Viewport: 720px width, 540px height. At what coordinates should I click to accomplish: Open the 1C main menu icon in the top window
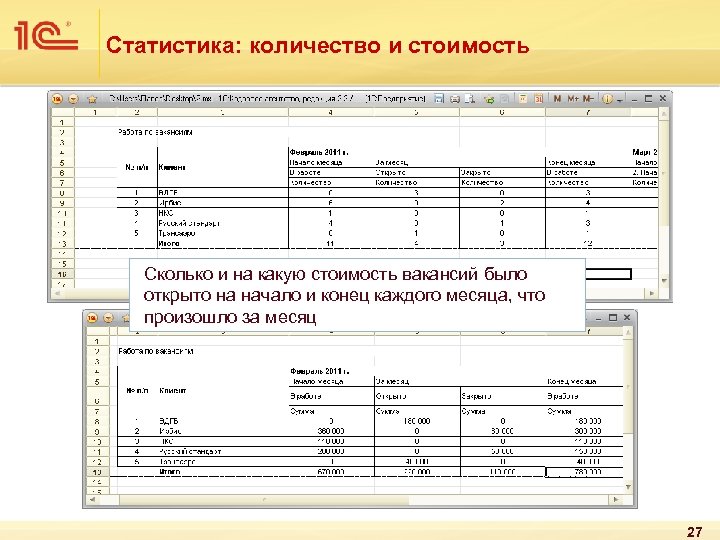point(57,99)
